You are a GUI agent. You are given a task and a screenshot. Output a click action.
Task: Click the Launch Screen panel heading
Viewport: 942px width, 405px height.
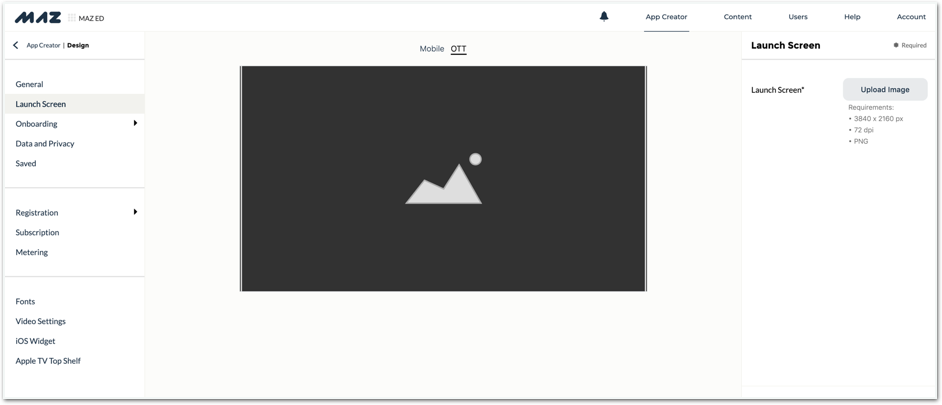(785, 45)
